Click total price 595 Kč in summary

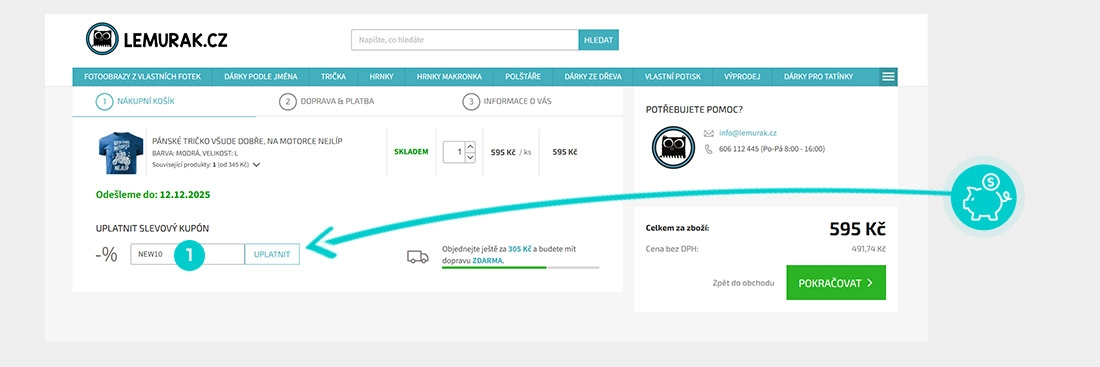(x=857, y=229)
